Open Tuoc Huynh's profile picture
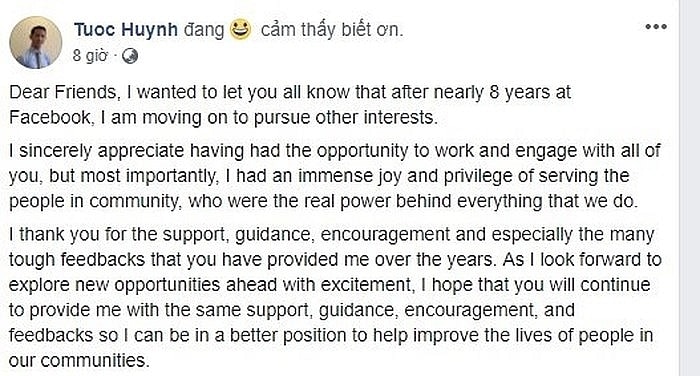Image resolution: width=700 pixels, height=376 pixels. [x=36, y=42]
